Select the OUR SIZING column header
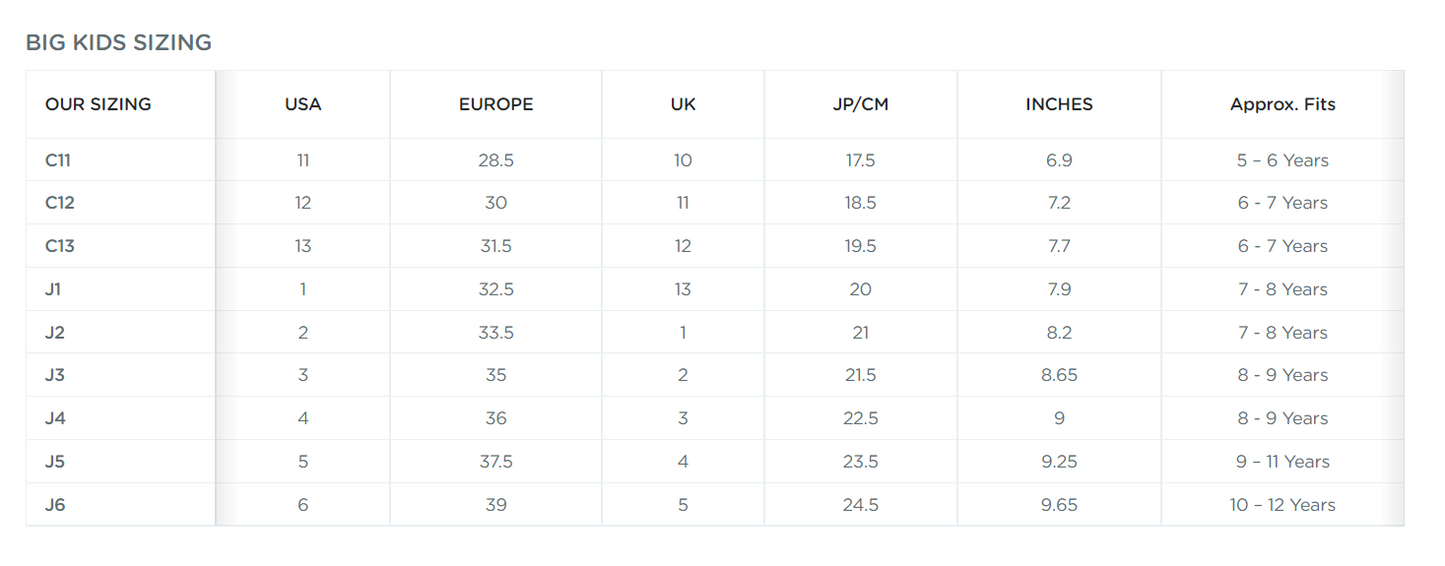Image resolution: width=1445 pixels, height=566 pixels. point(98,104)
